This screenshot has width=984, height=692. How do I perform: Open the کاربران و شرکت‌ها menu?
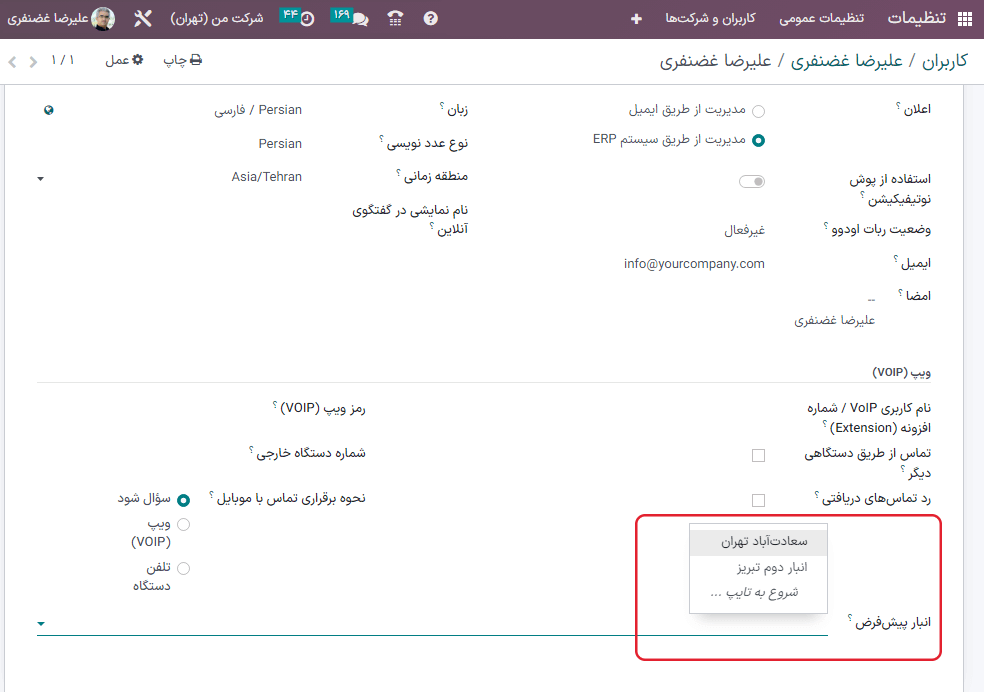click(709, 18)
